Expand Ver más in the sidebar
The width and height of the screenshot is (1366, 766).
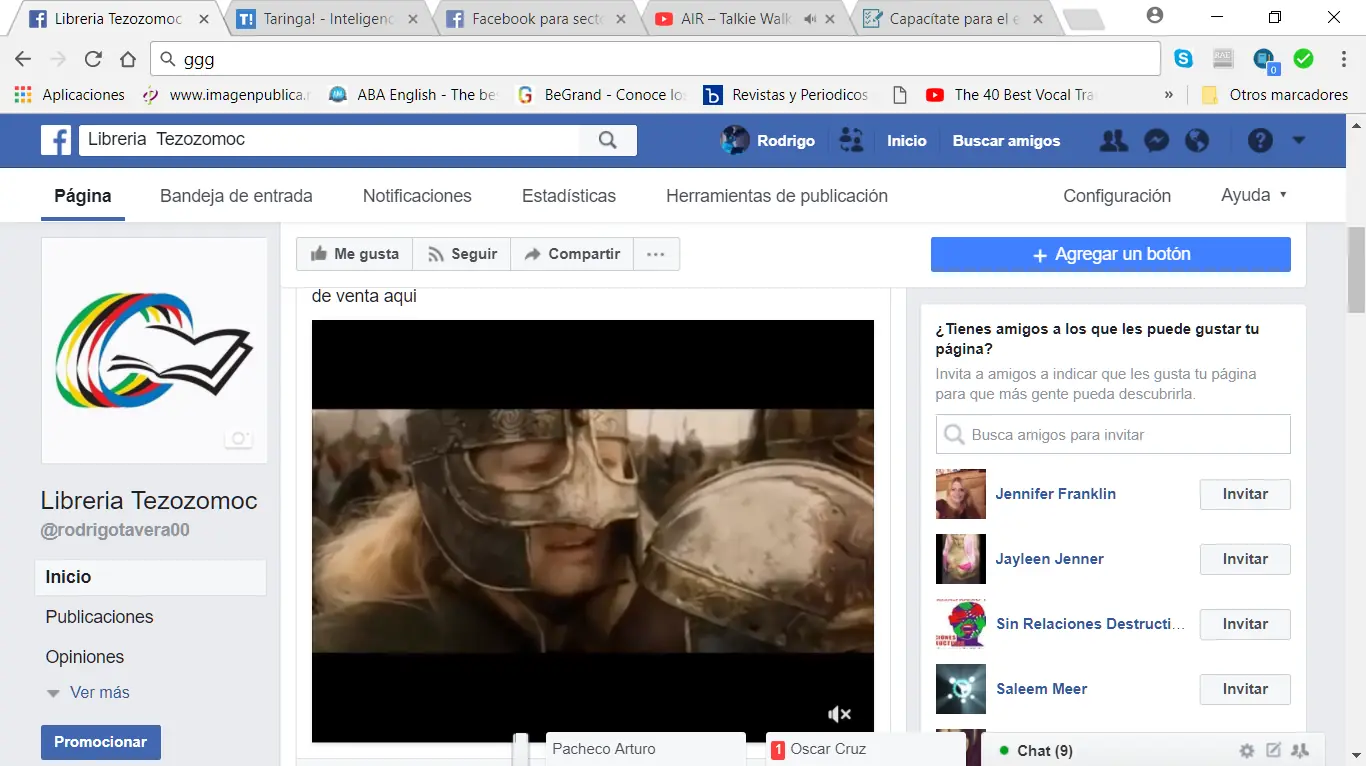click(x=88, y=692)
